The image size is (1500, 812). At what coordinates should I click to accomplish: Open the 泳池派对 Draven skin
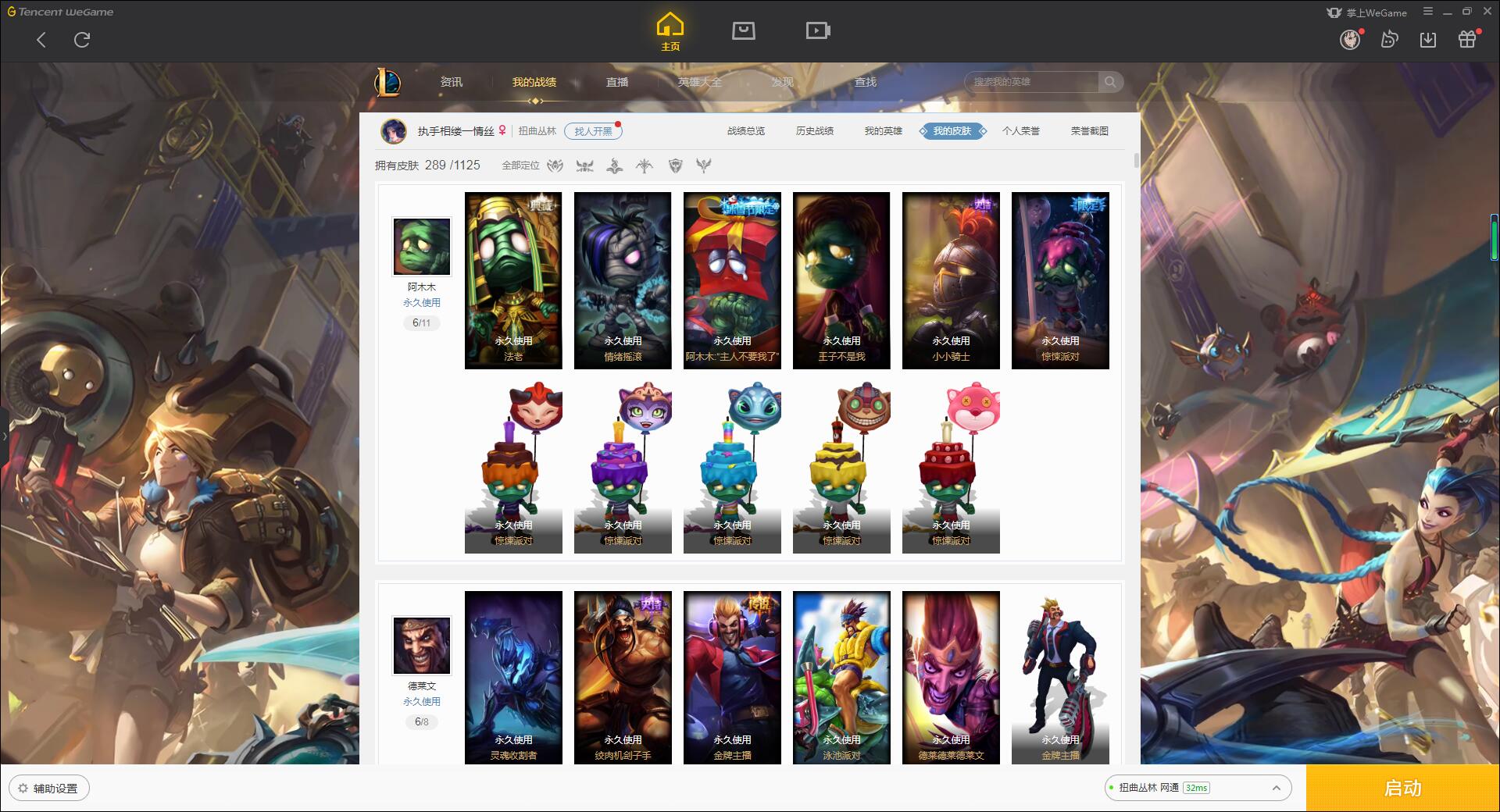[841, 677]
